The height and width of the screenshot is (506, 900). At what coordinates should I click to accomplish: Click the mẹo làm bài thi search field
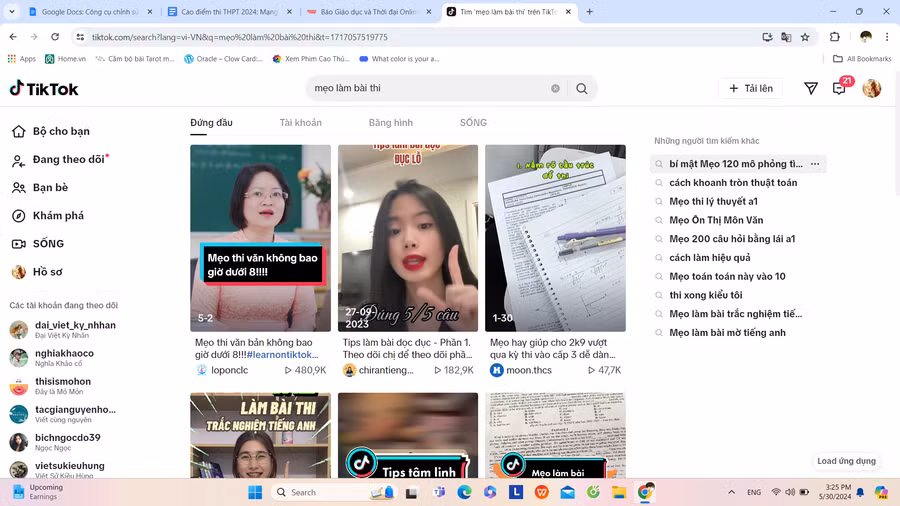pyautogui.click(x=428, y=88)
